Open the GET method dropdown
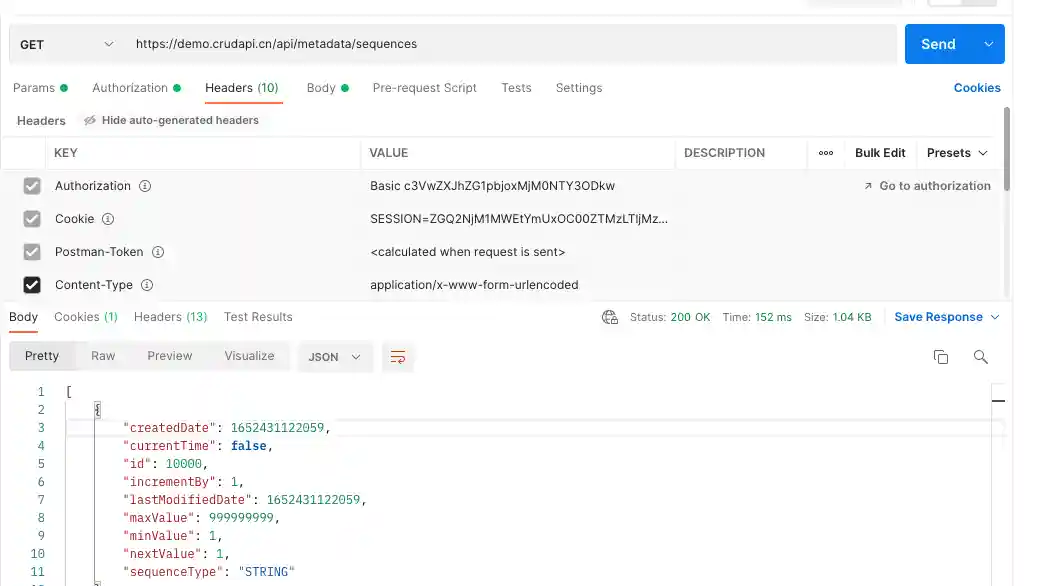Screen dimensions: 1039x586 point(66,44)
